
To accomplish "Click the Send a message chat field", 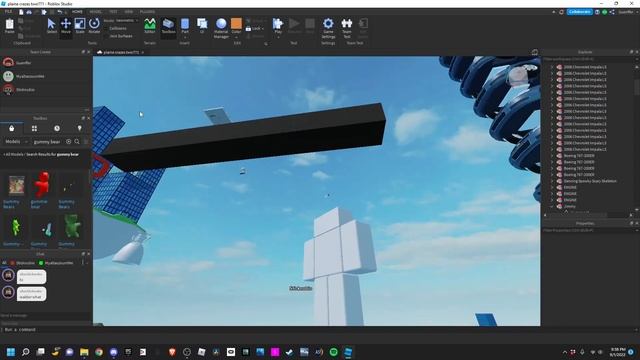I will [46, 316].
